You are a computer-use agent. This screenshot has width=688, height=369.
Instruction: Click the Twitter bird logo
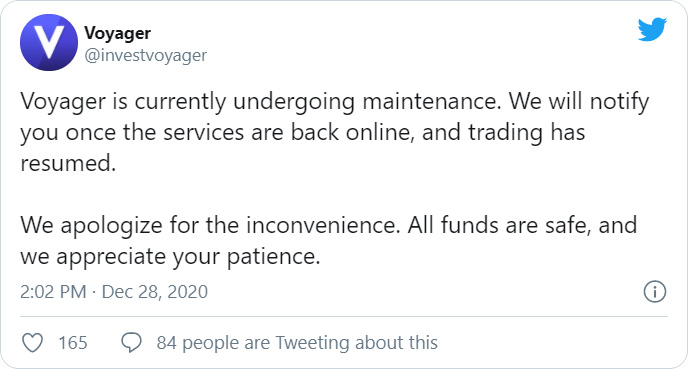coord(652,29)
